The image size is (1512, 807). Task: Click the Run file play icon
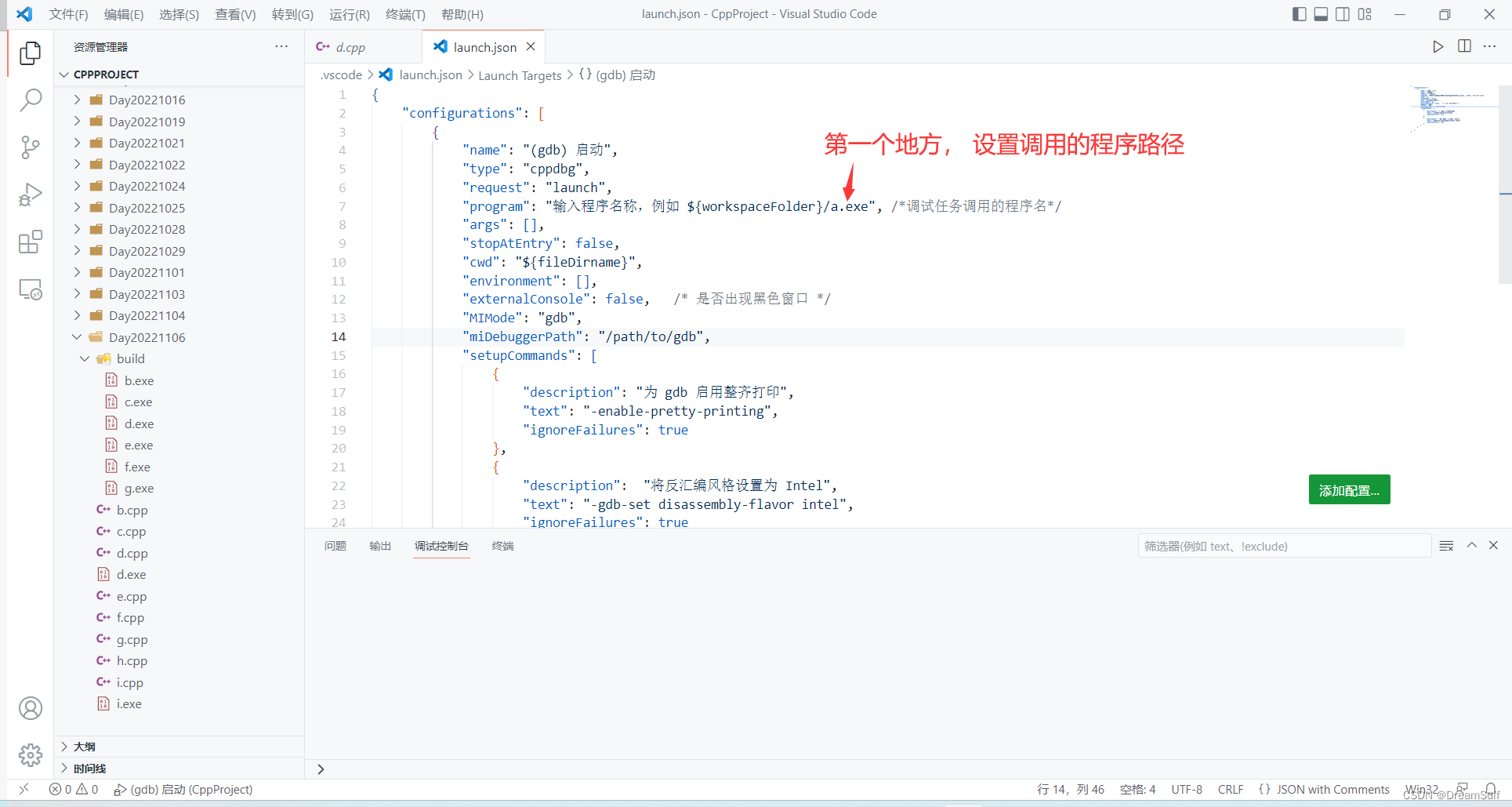coord(1438,47)
